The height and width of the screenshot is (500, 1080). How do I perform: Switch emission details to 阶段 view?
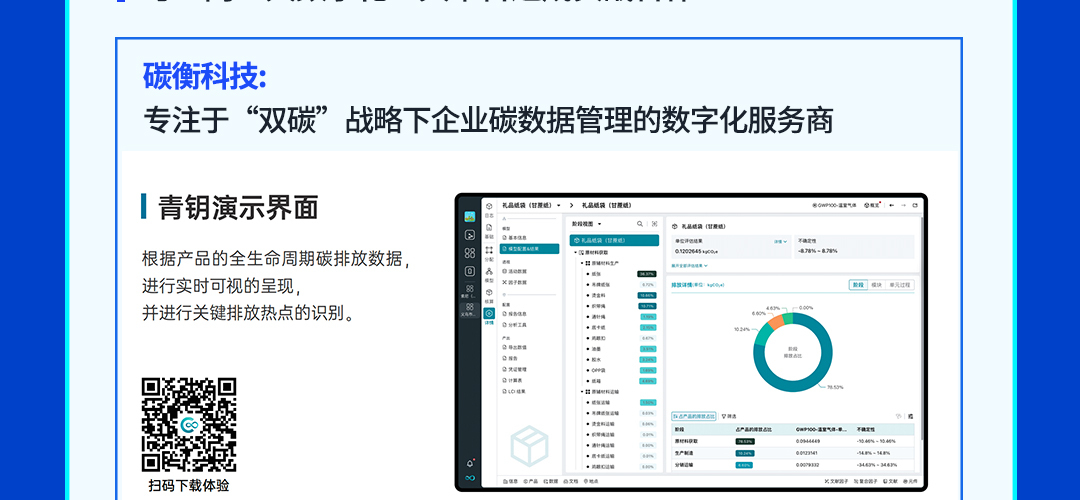858,285
